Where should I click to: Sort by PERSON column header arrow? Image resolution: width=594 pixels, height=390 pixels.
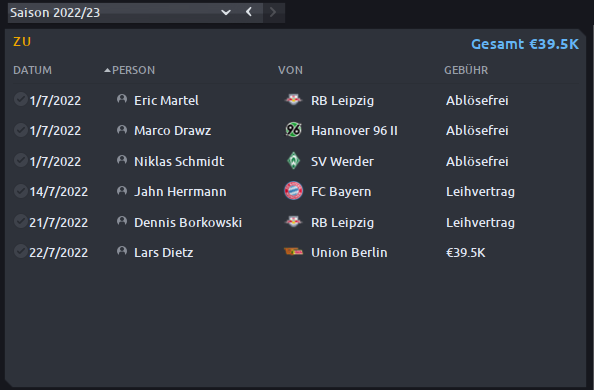pos(108,70)
